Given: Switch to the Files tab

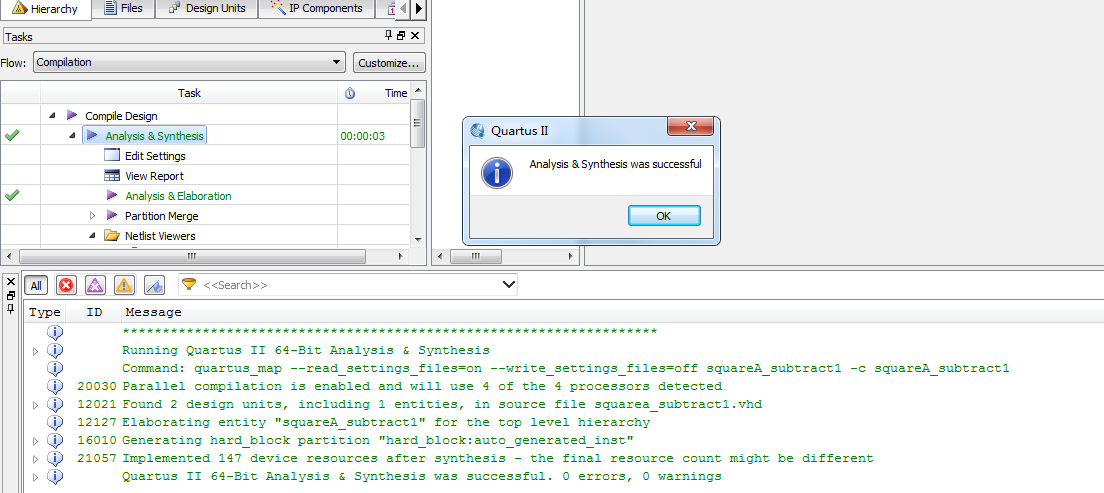Looking at the screenshot, I should (x=123, y=8).
